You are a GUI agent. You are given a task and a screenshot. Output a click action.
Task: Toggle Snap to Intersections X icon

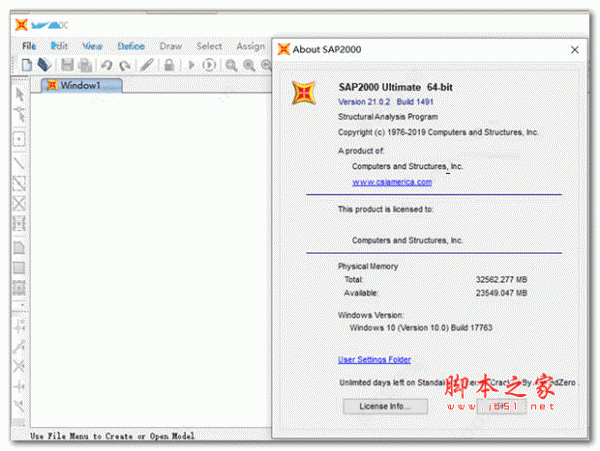19,366
